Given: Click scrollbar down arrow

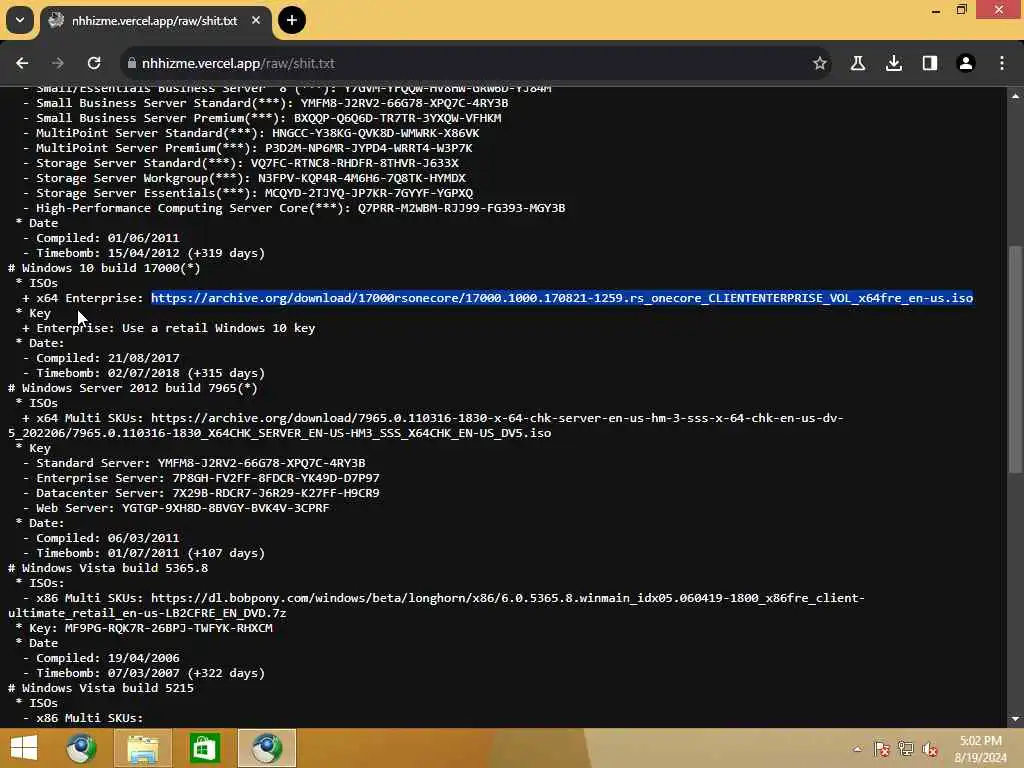Looking at the screenshot, I should coord(1015,718).
